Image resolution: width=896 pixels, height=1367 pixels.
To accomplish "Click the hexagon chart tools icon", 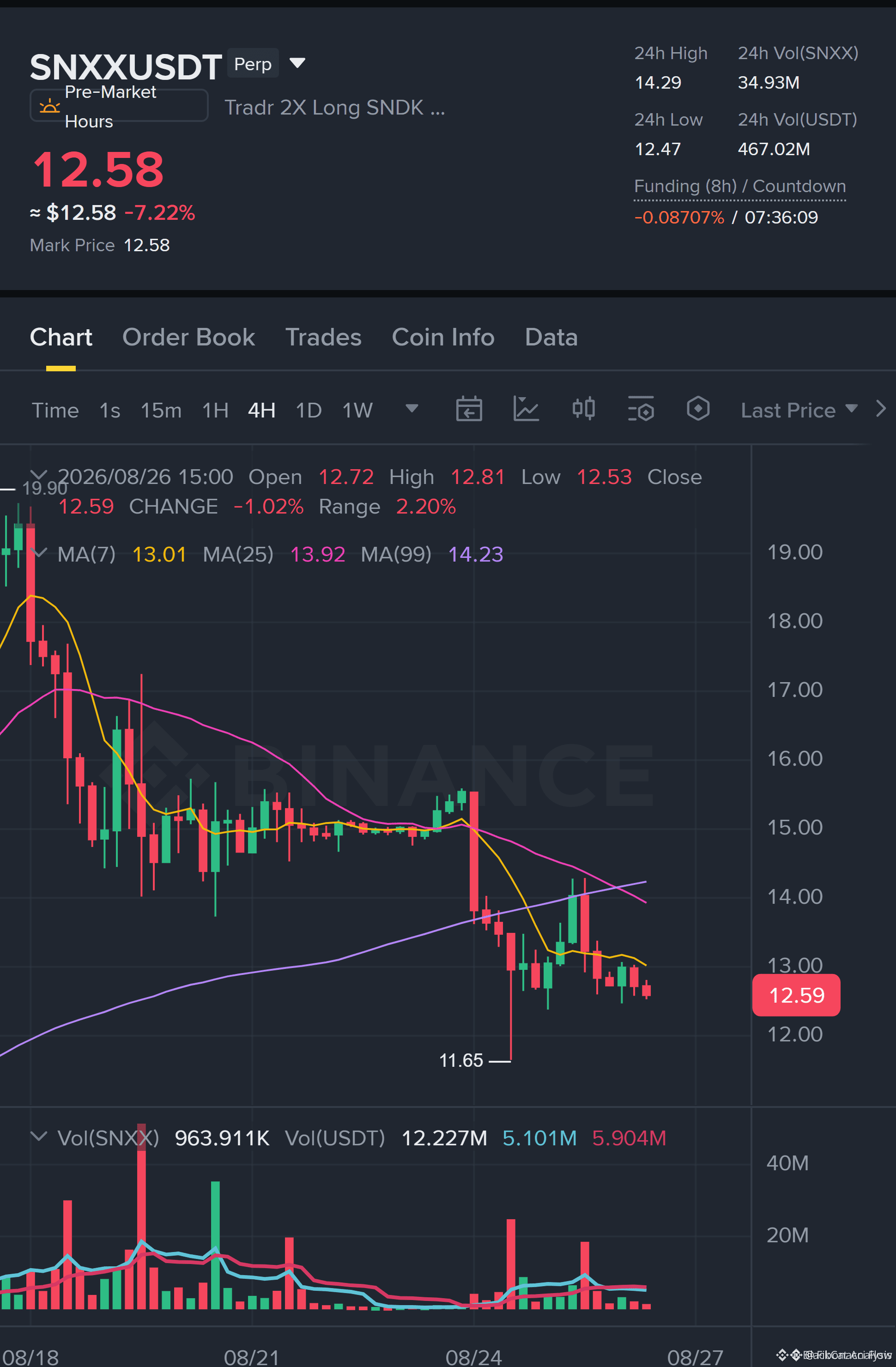I will tap(698, 410).
